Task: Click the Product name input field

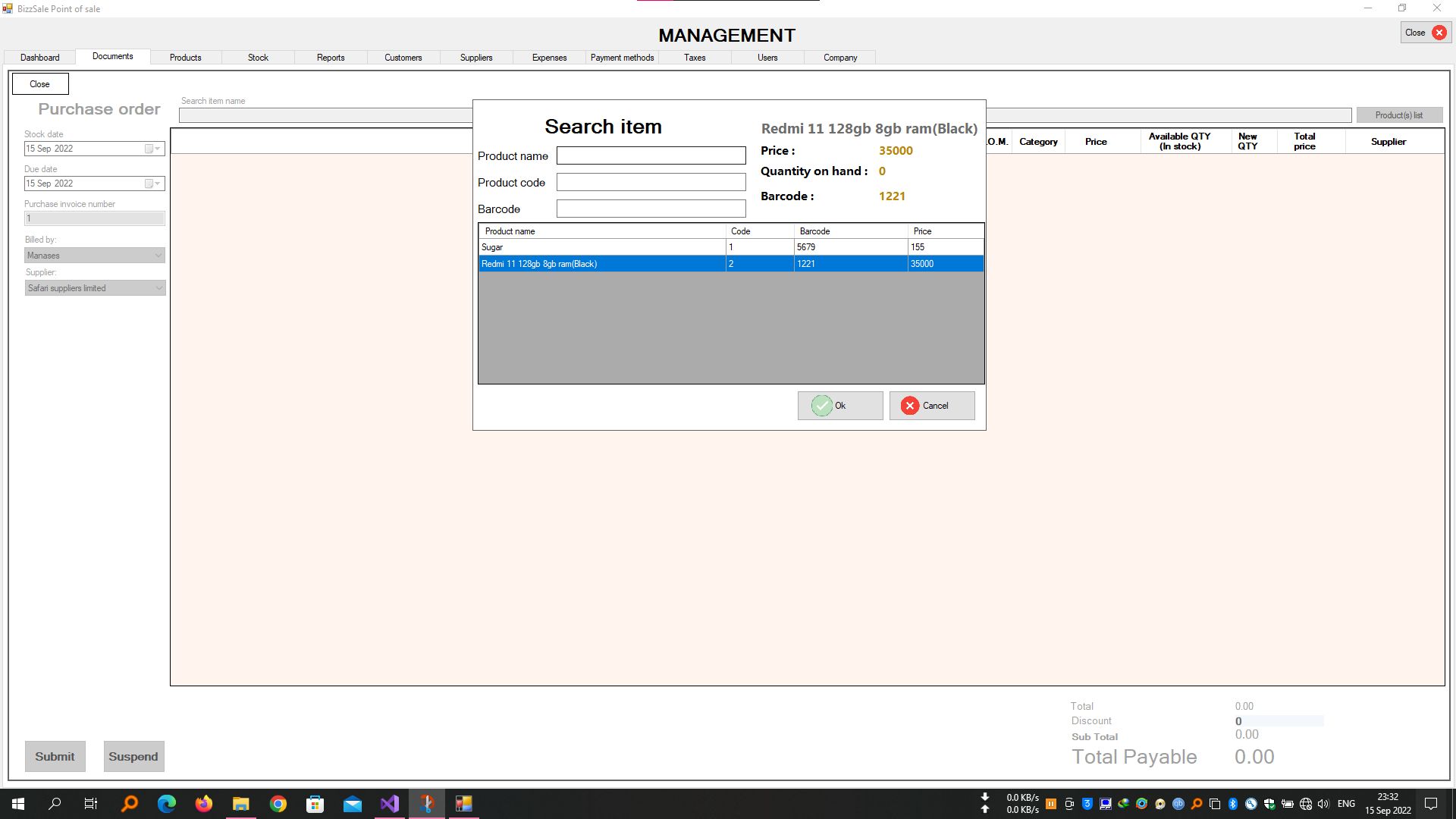Action: (x=651, y=155)
